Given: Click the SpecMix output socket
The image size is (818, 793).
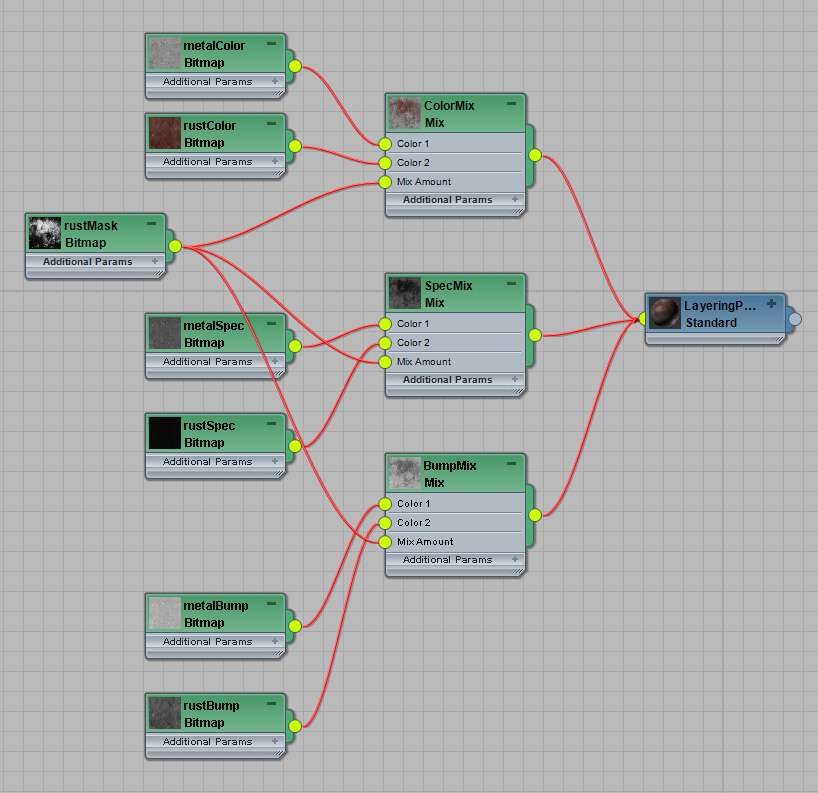Looking at the screenshot, I should (x=535, y=335).
